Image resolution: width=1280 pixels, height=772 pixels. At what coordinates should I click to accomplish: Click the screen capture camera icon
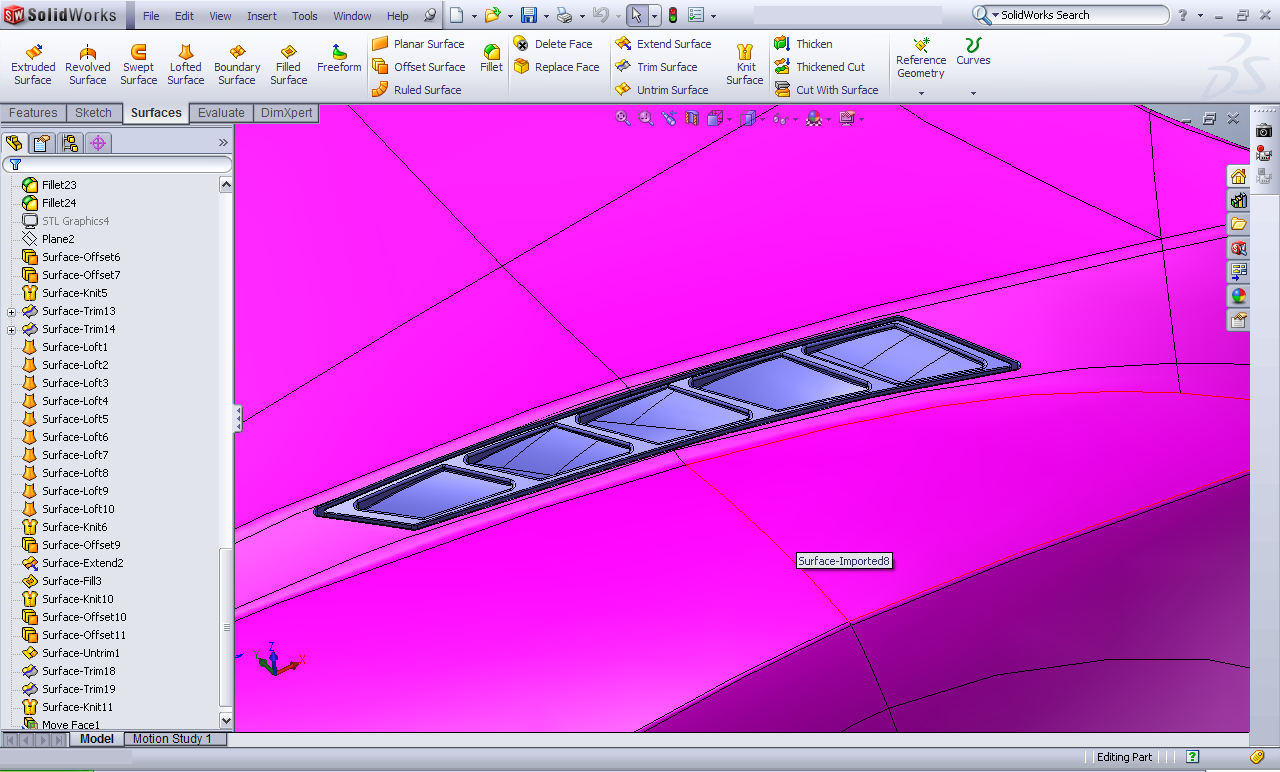click(1264, 131)
